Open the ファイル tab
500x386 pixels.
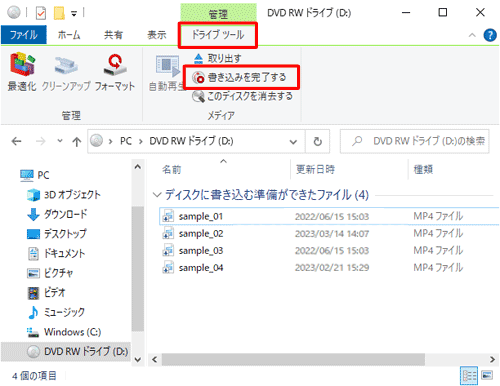tap(23, 35)
